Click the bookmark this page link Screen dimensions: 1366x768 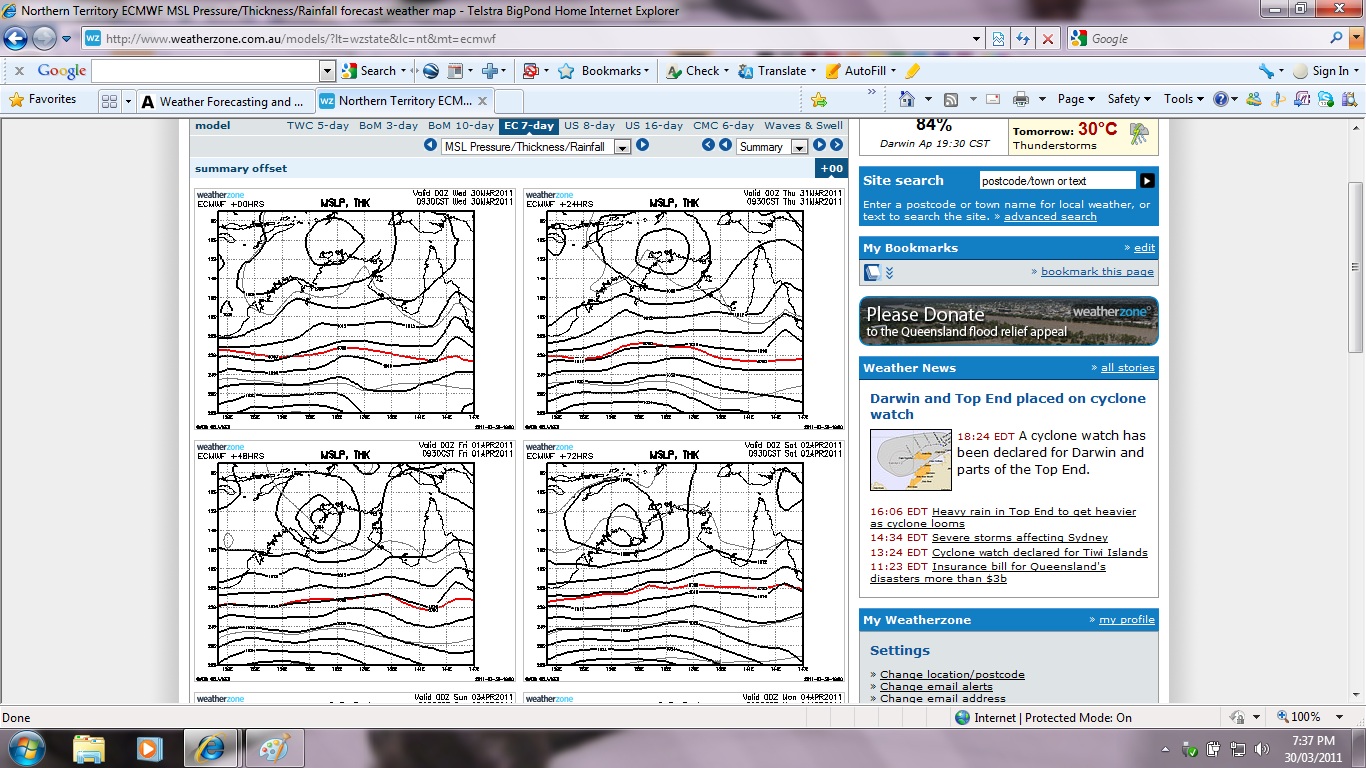tap(1097, 271)
